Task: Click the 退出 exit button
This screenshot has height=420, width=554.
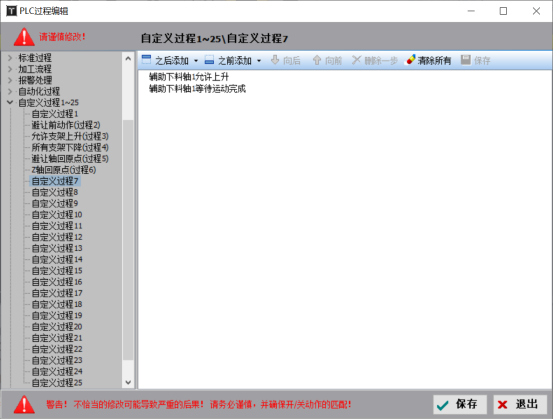Action: [x=520, y=404]
